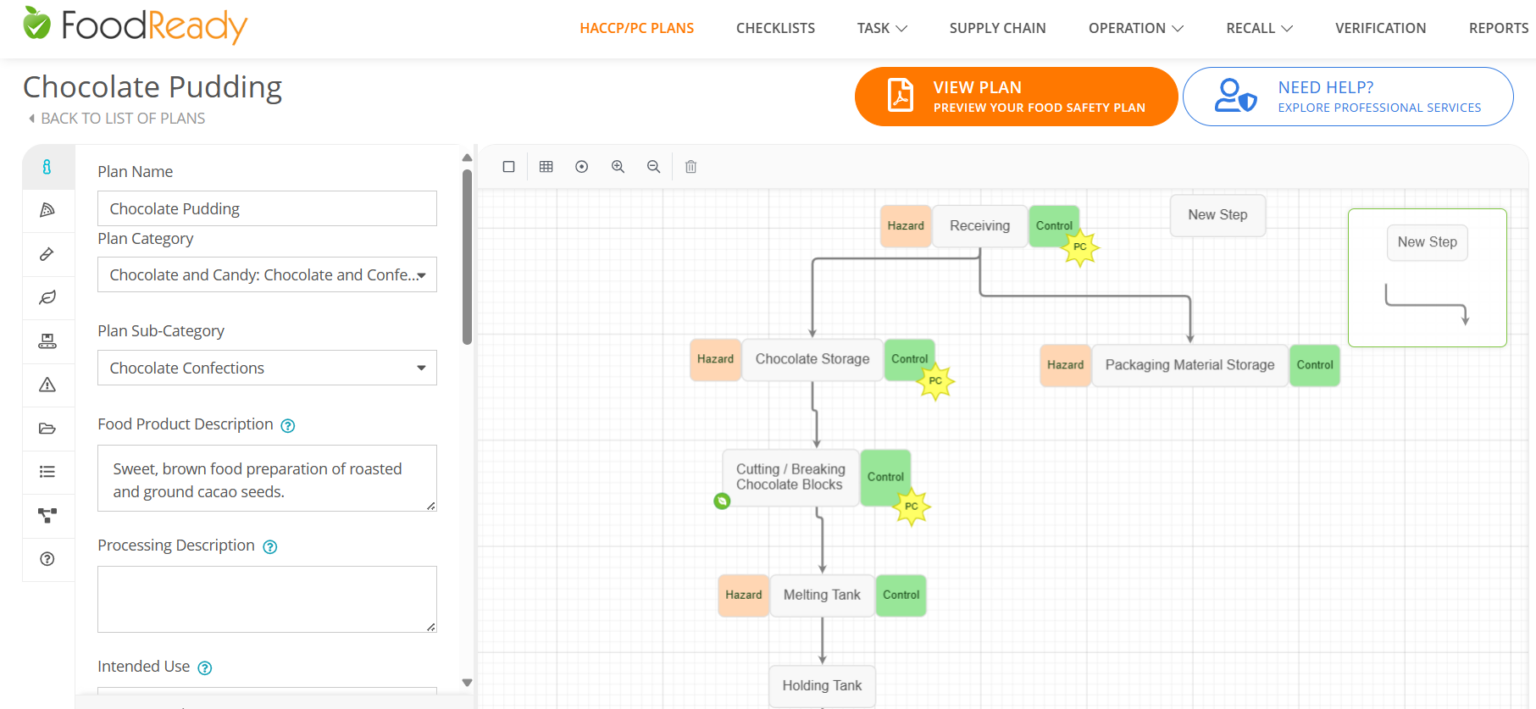Toggle the canvas grid icon
The width and height of the screenshot is (1536, 709).
[x=546, y=167]
